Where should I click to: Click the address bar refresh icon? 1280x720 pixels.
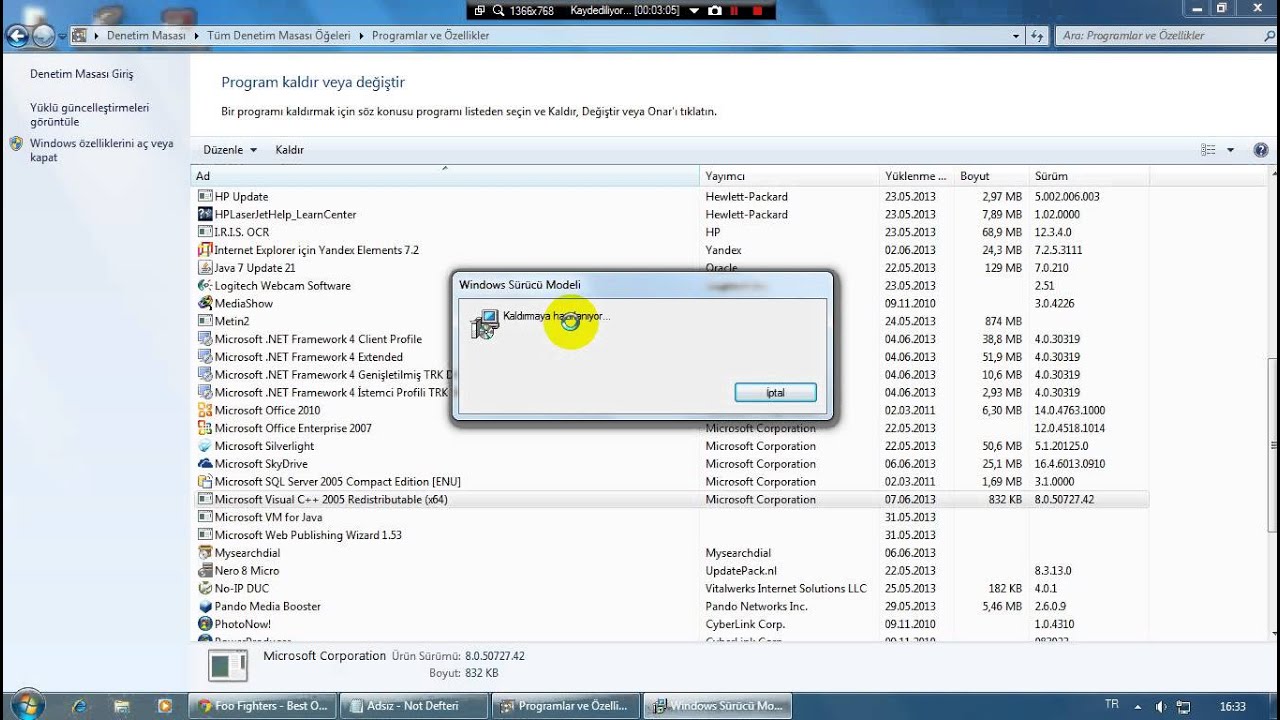tap(1039, 35)
